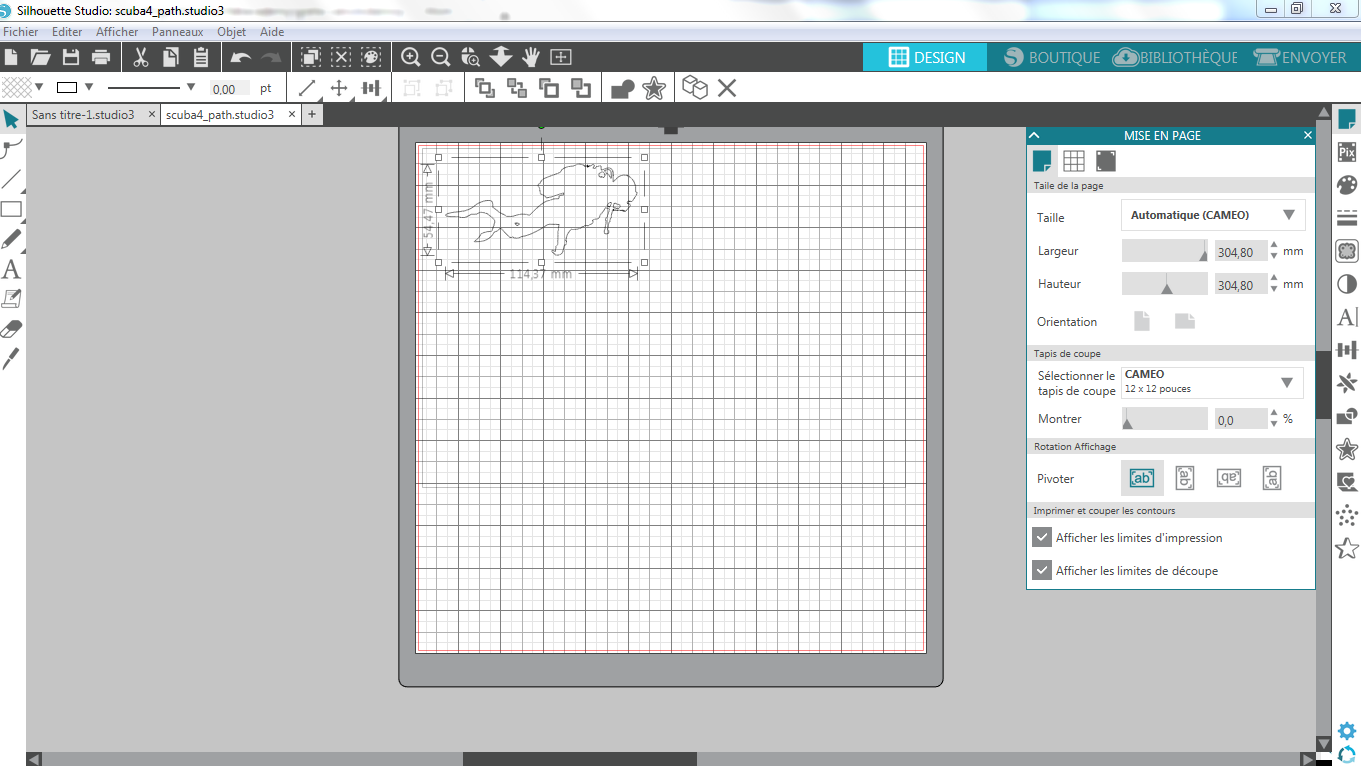This screenshot has height=766, width=1361.
Task: Open the Afficher menu
Action: point(117,32)
